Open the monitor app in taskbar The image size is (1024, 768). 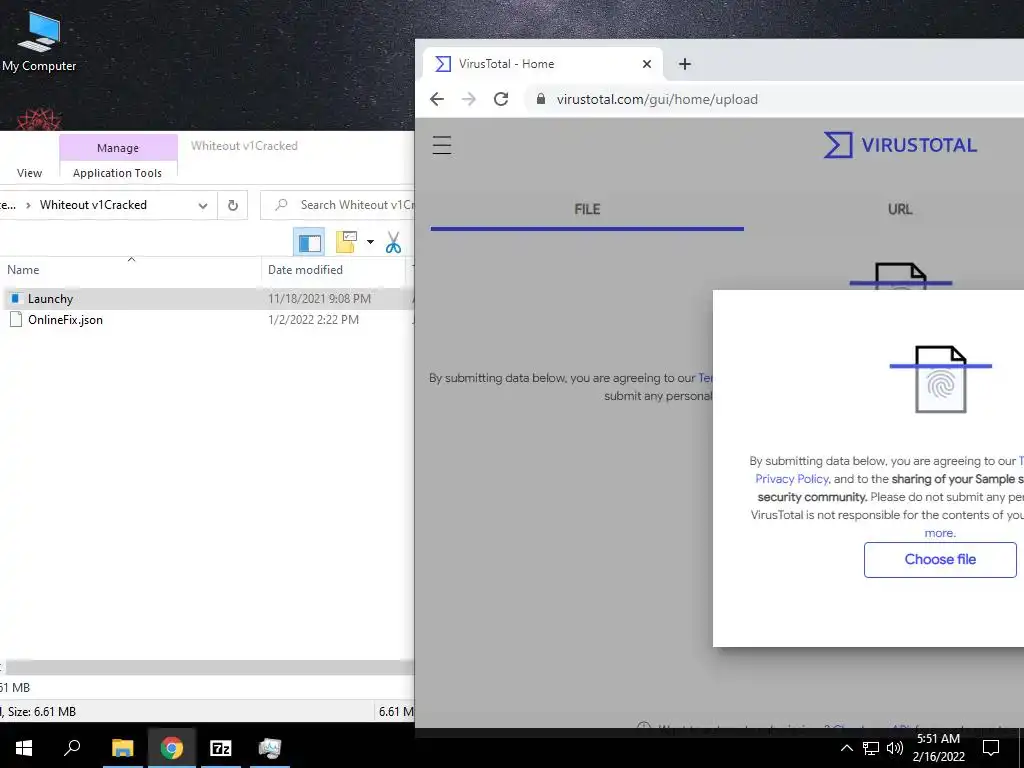coord(270,748)
